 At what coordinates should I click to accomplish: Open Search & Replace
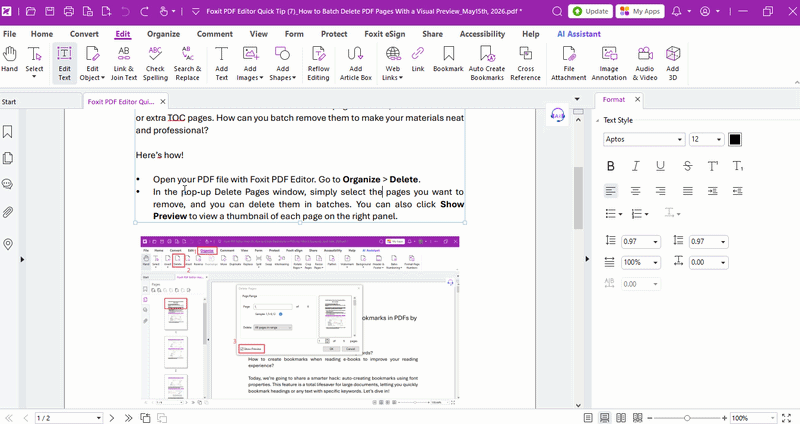187,63
